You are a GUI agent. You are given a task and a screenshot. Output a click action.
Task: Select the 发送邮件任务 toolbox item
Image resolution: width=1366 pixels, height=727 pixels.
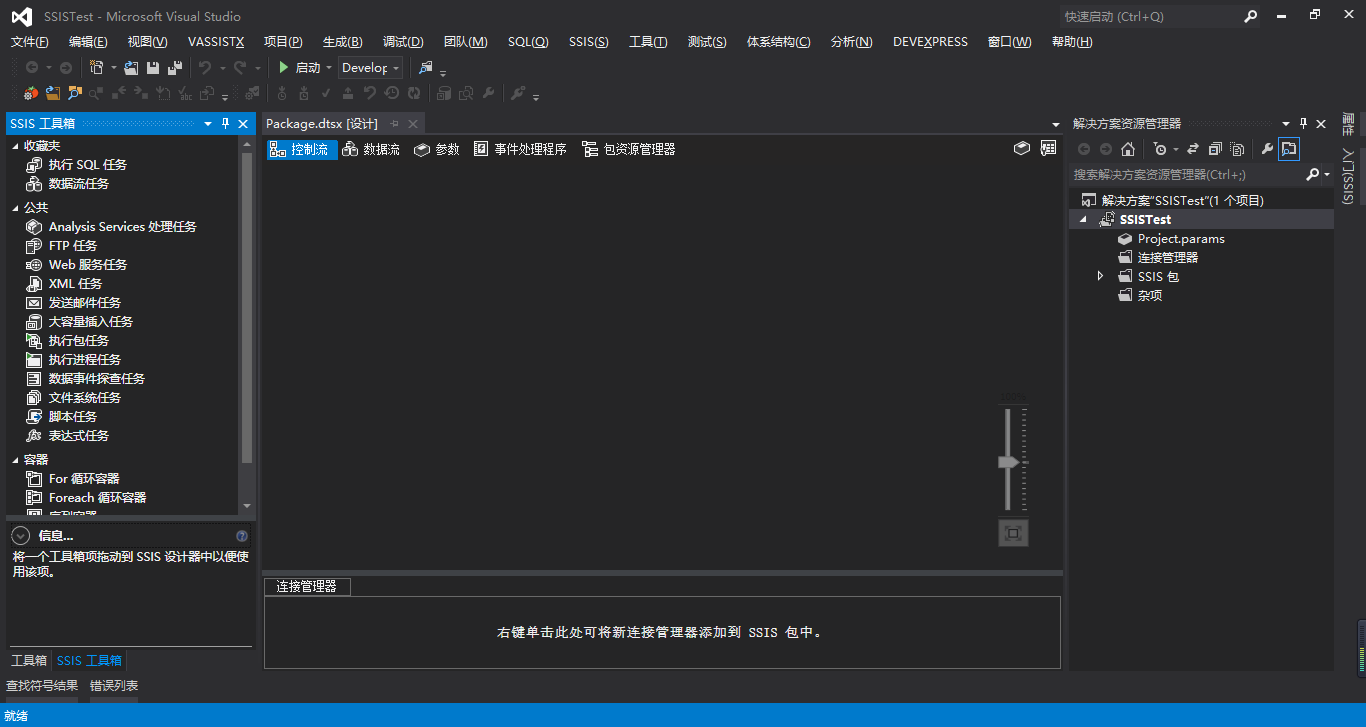click(73, 303)
